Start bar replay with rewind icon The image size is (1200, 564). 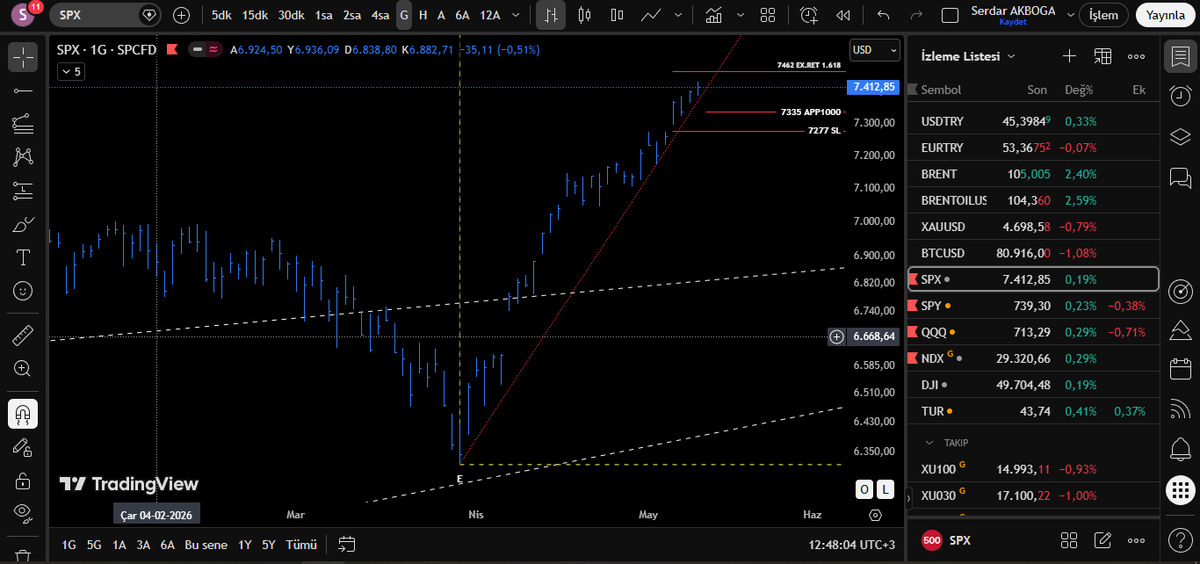[x=843, y=15]
